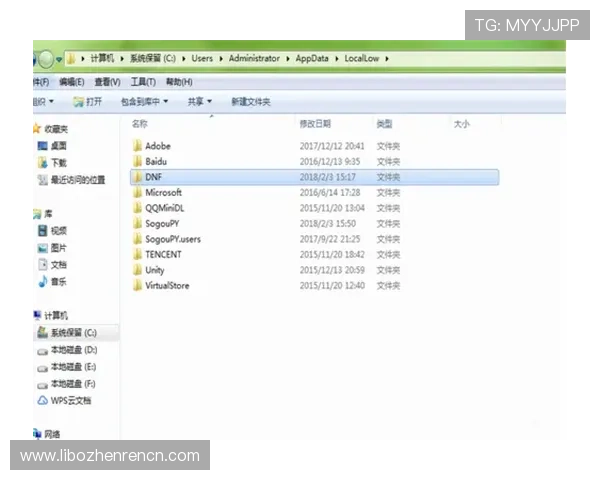The width and height of the screenshot is (600, 480).
Task: Select the Microsoft folder icon
Action: (137, 192)
